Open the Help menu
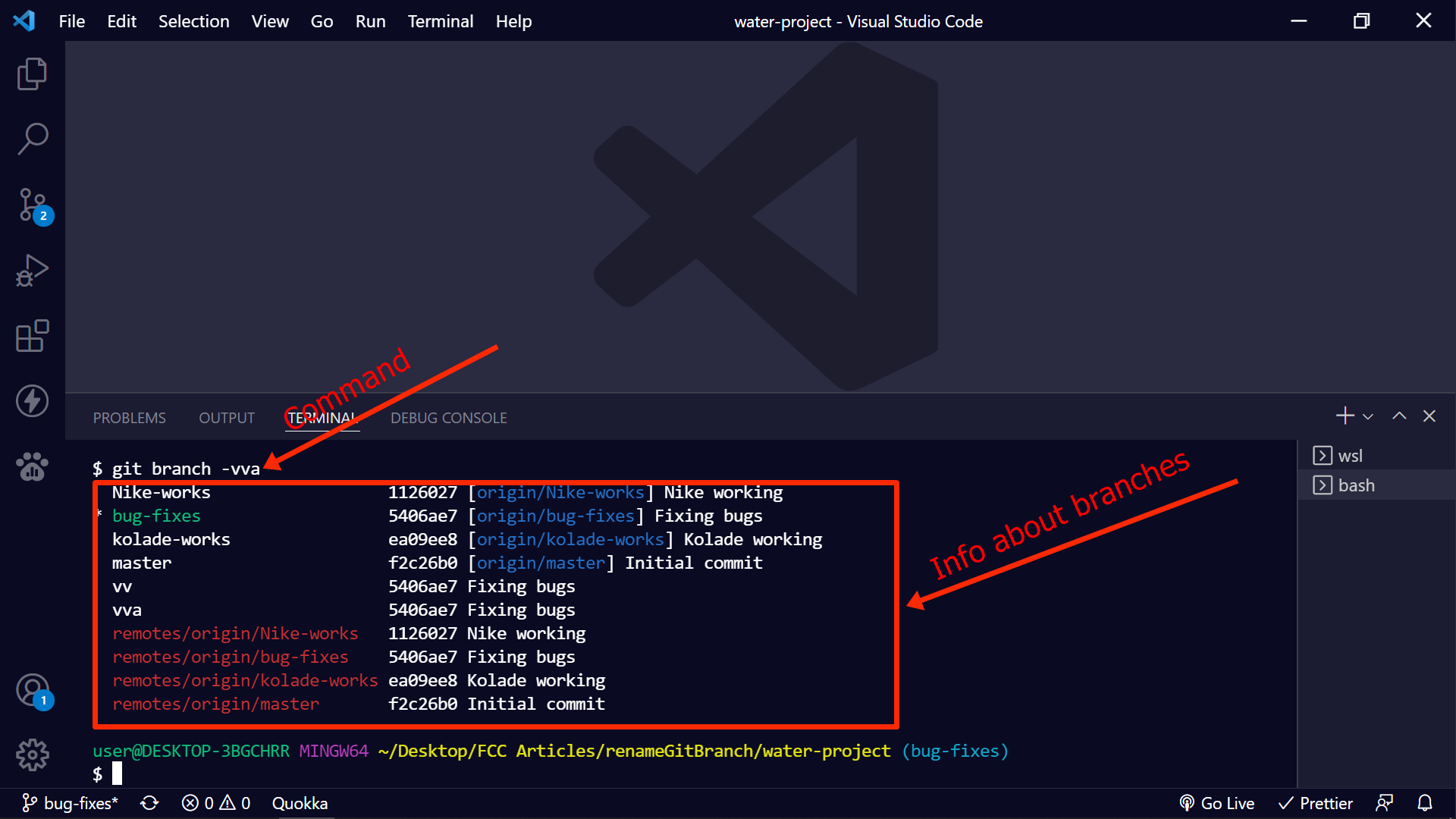This screenshot has height=819, width=1456. [x=513, y=21]
